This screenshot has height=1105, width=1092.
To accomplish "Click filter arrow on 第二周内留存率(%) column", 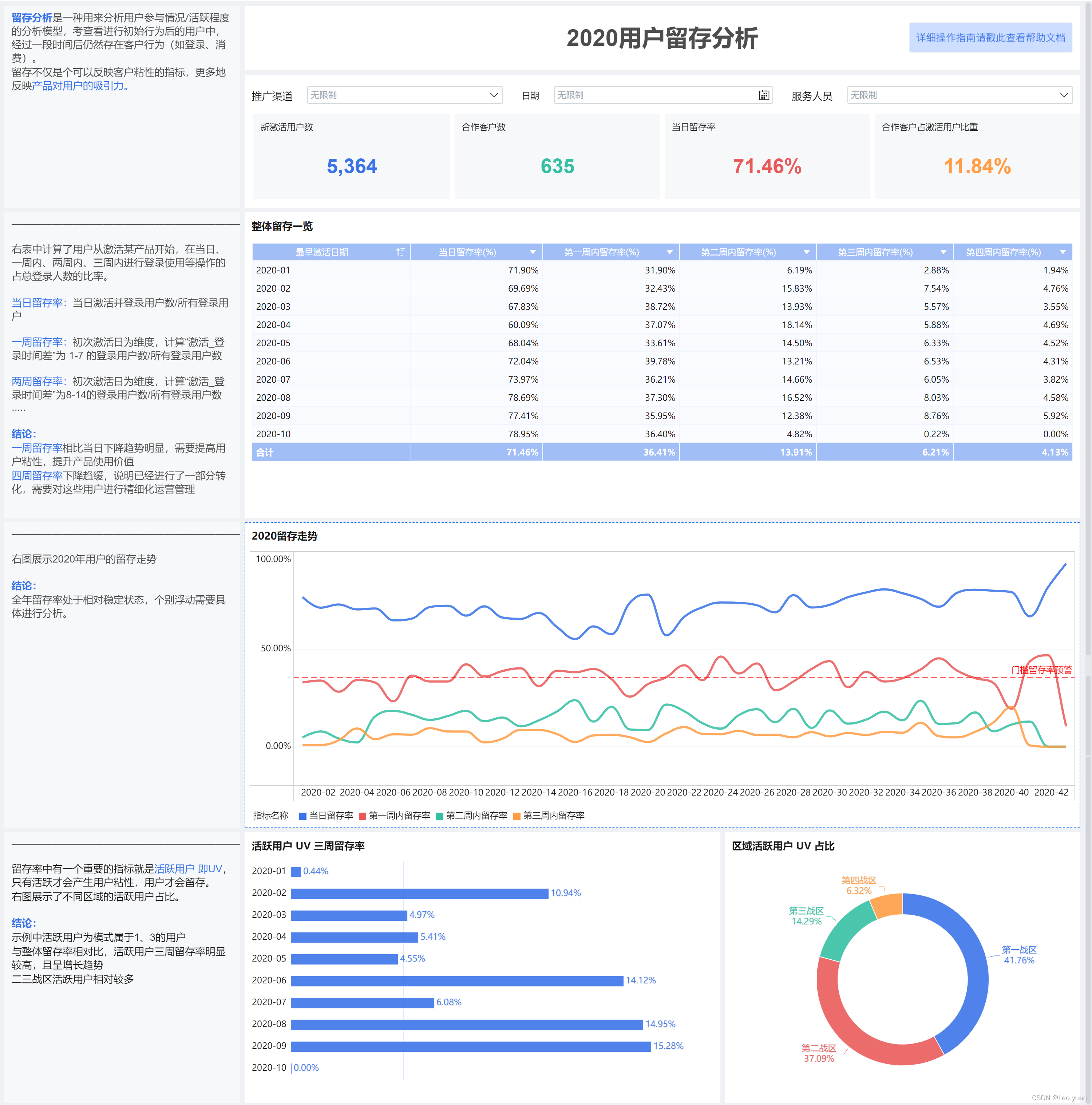I will coord(807,252).
